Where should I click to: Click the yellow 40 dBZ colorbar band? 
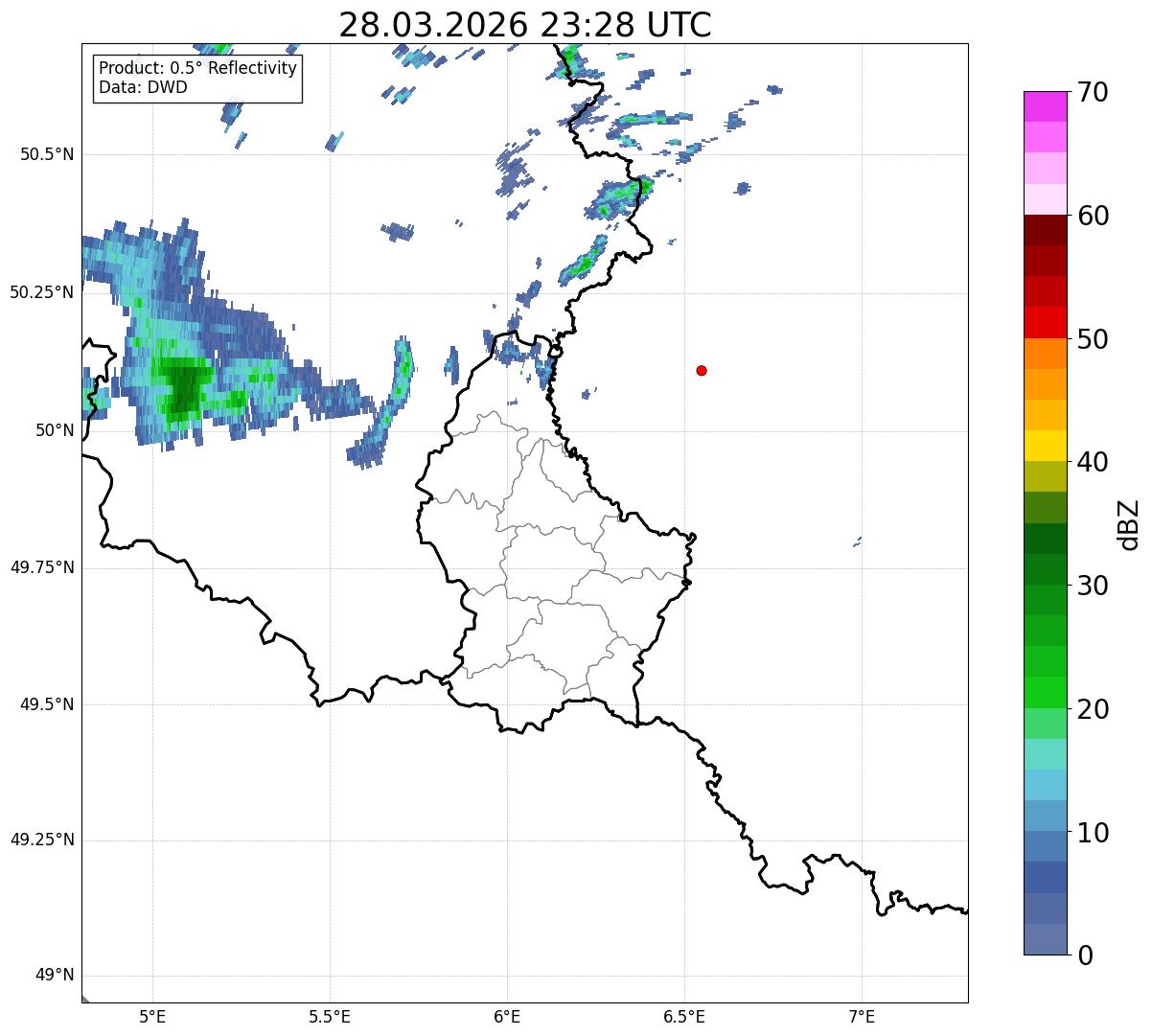point(1046,446)
